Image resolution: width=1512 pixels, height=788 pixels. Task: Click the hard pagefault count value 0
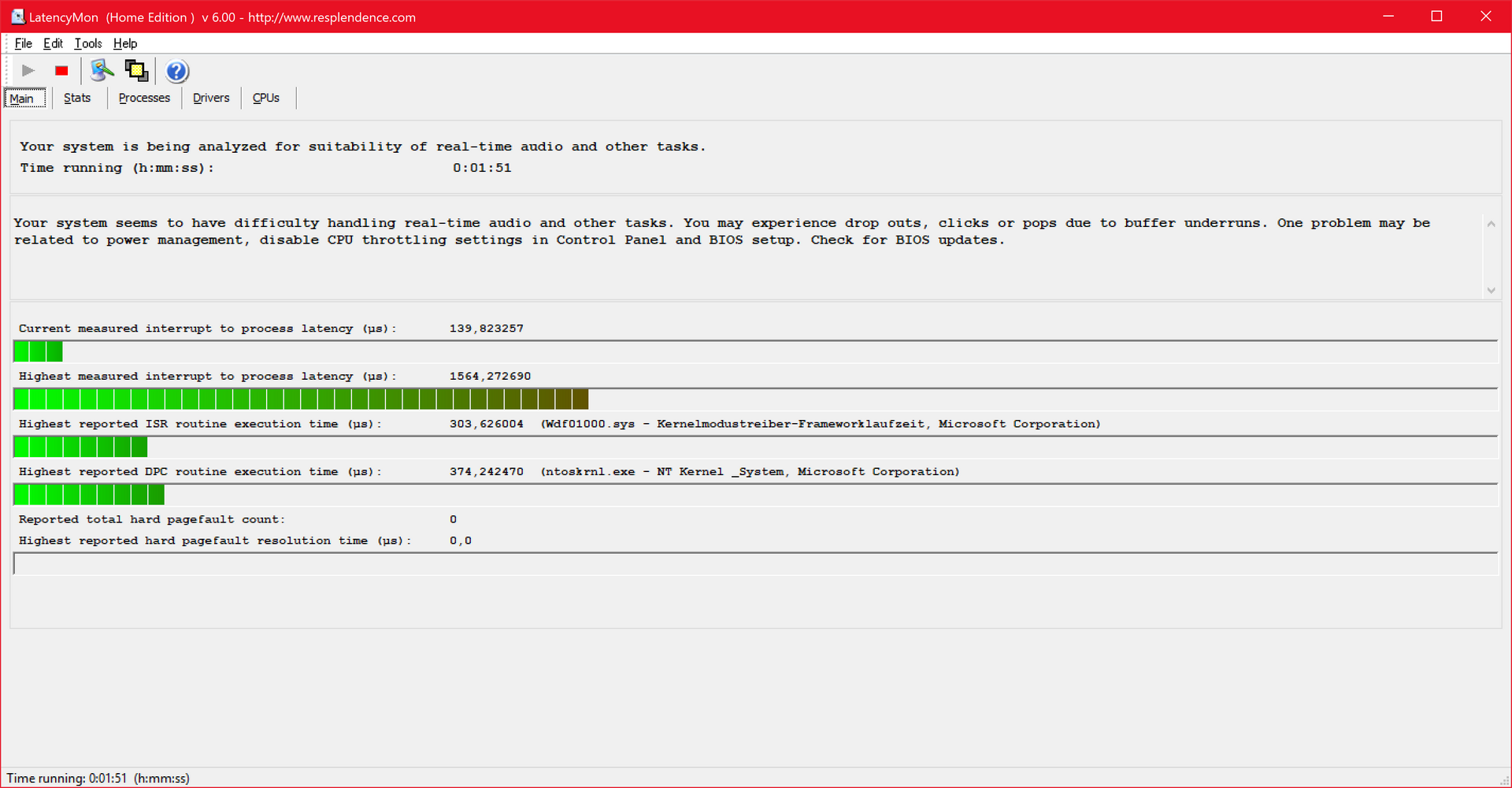454,519
